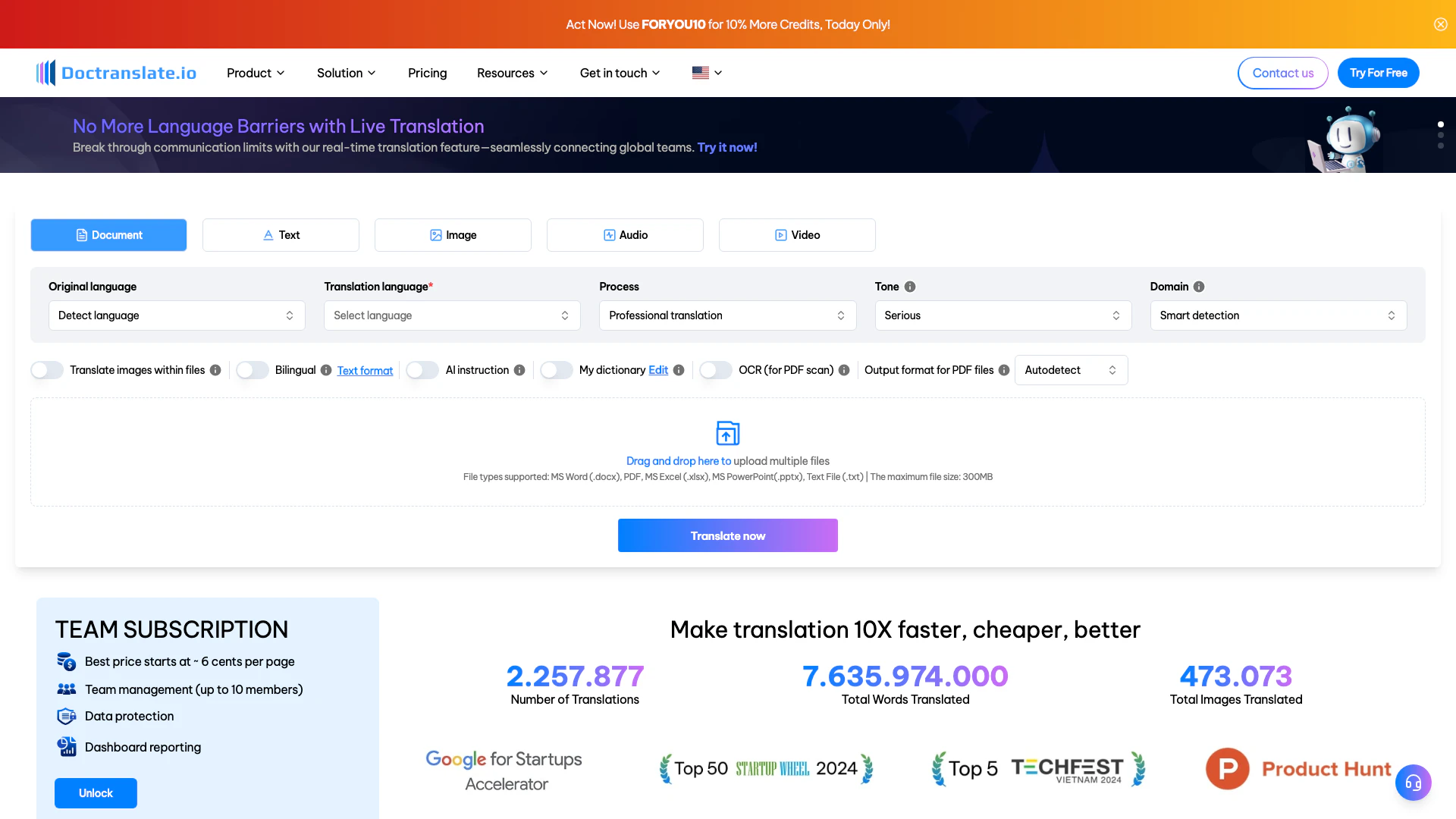Open the Pricing page
Viewport: 1456px width, 819px height.
click(x=427, y=73)
